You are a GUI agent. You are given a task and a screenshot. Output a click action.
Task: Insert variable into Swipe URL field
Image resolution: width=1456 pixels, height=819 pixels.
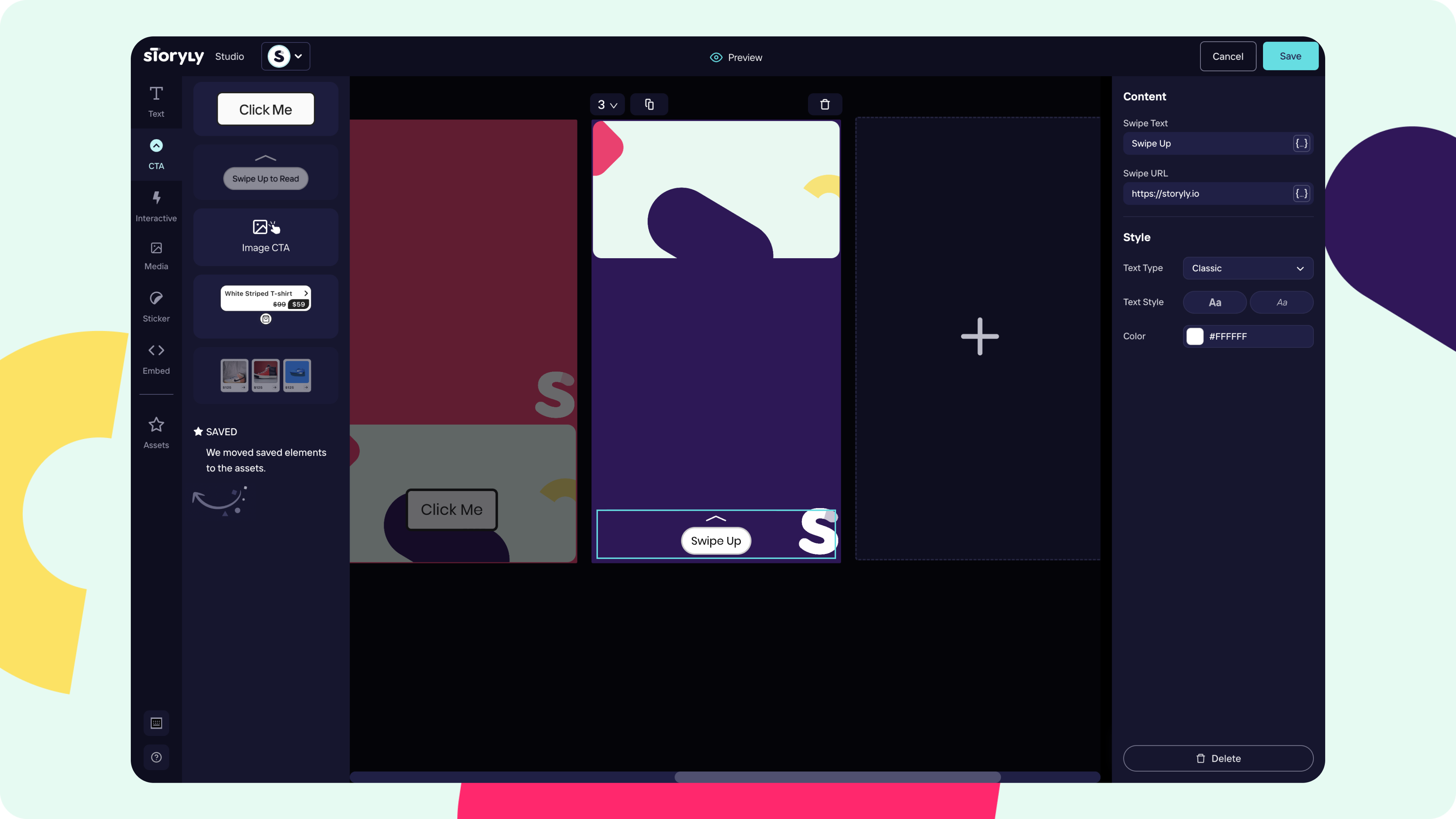[x=1301, y=194]
